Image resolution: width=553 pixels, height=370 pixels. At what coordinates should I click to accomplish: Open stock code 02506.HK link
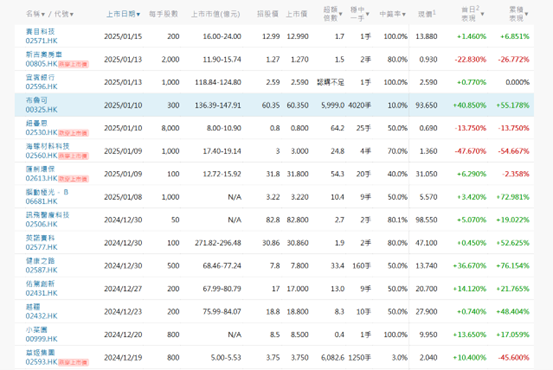pyautogui.click(x=41, y=224)
